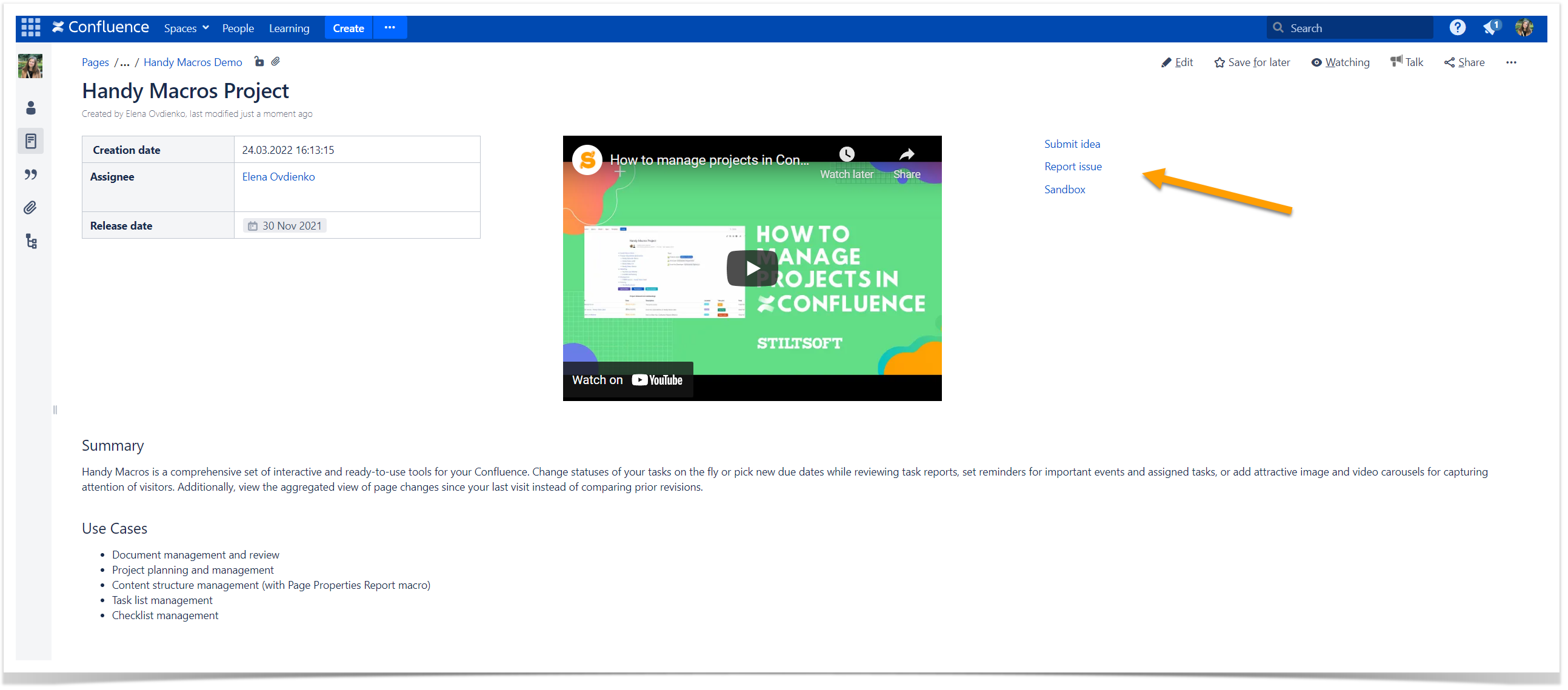This screenshot has height=690, width=1568.
Task: Click the attachments paperclip near breadcrumb
Action: click(276, 61)
